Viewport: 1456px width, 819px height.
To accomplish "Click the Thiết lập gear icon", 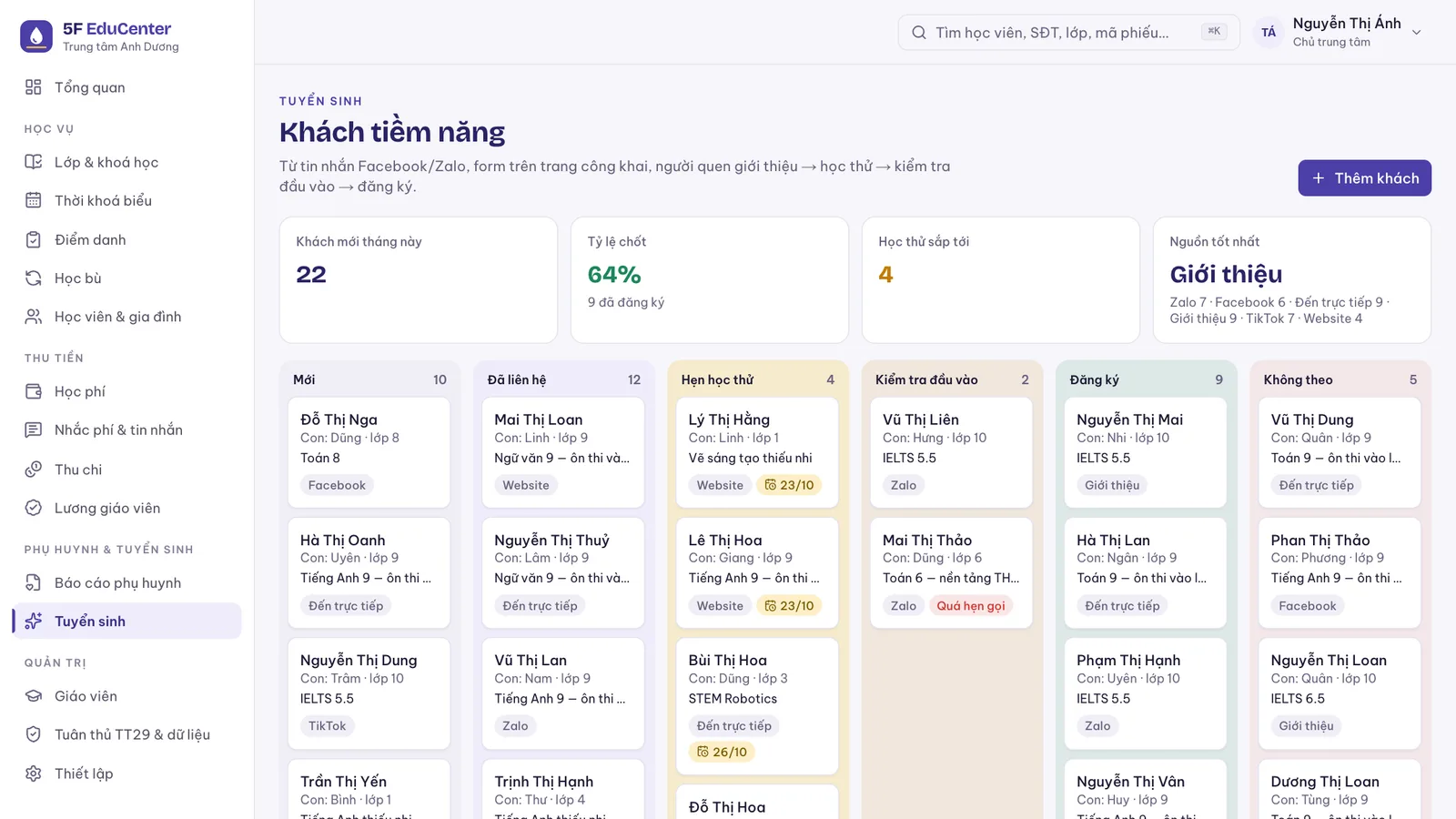I will [34, 773].
